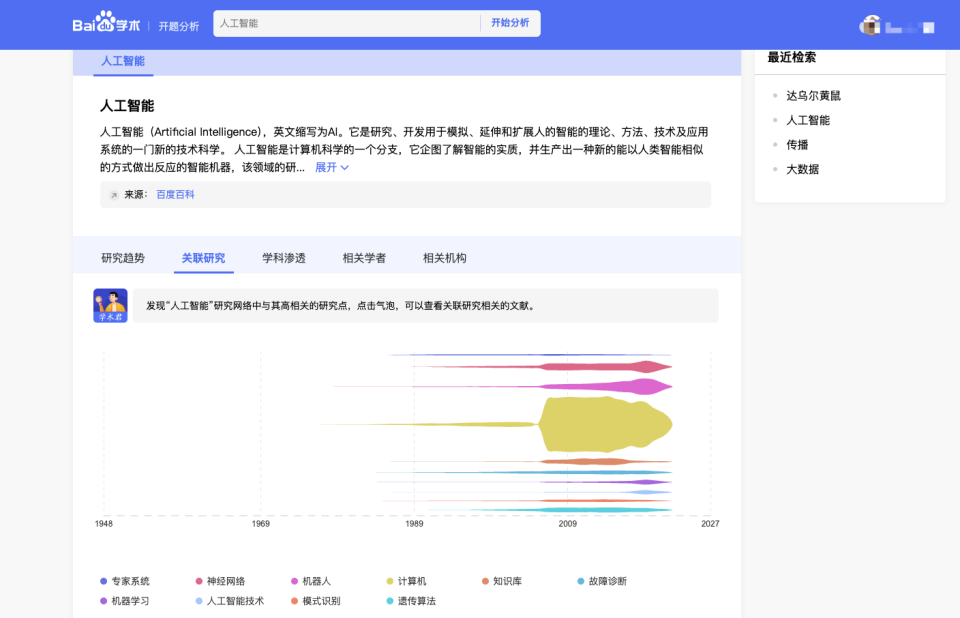
Task: Open the 百度百科 source link
Action: pos(175,194)
